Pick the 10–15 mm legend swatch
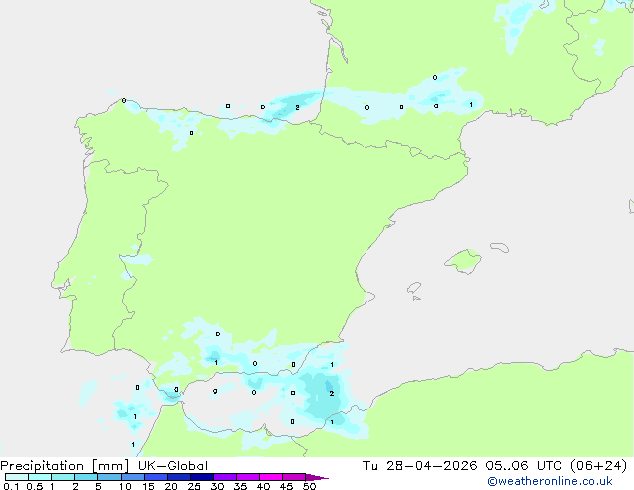Screen dimensions: 634x490 (132, 477)
